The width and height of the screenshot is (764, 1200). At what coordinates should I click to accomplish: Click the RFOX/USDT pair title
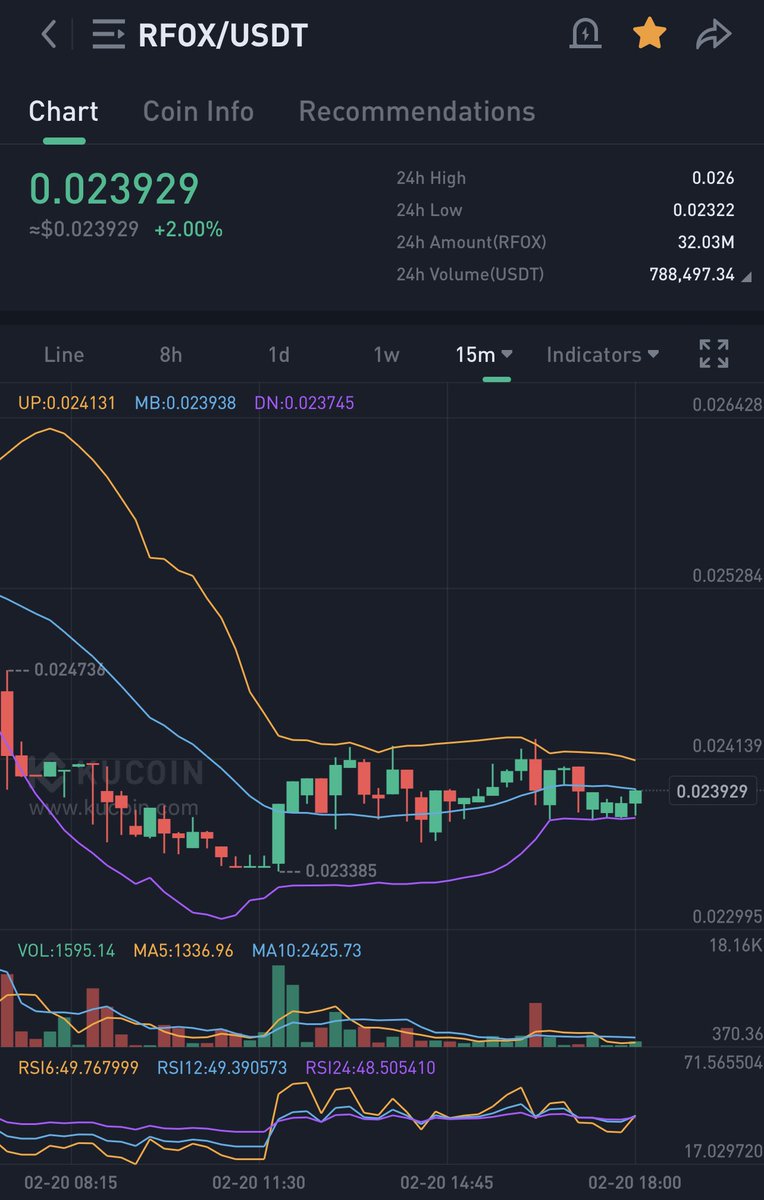coord(222,35)
